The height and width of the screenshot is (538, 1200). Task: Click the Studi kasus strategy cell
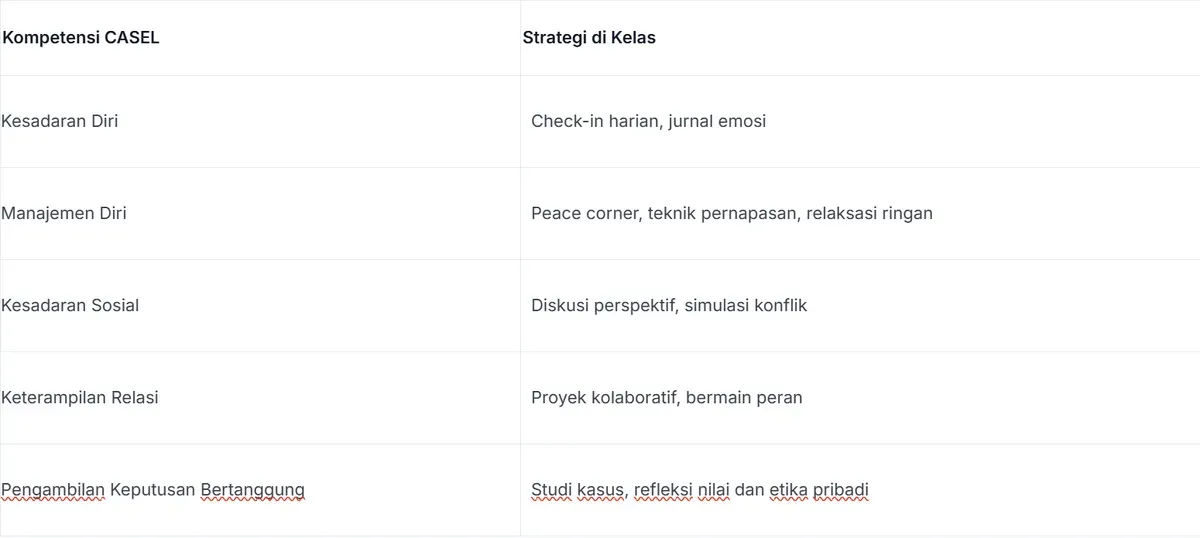click(x=860, y=489)
